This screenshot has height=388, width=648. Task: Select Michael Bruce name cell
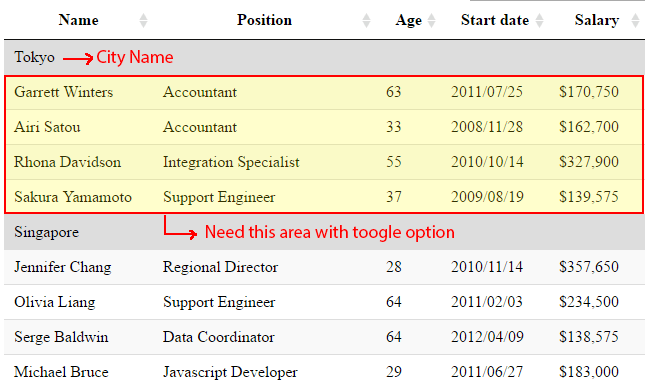[62, 372]
